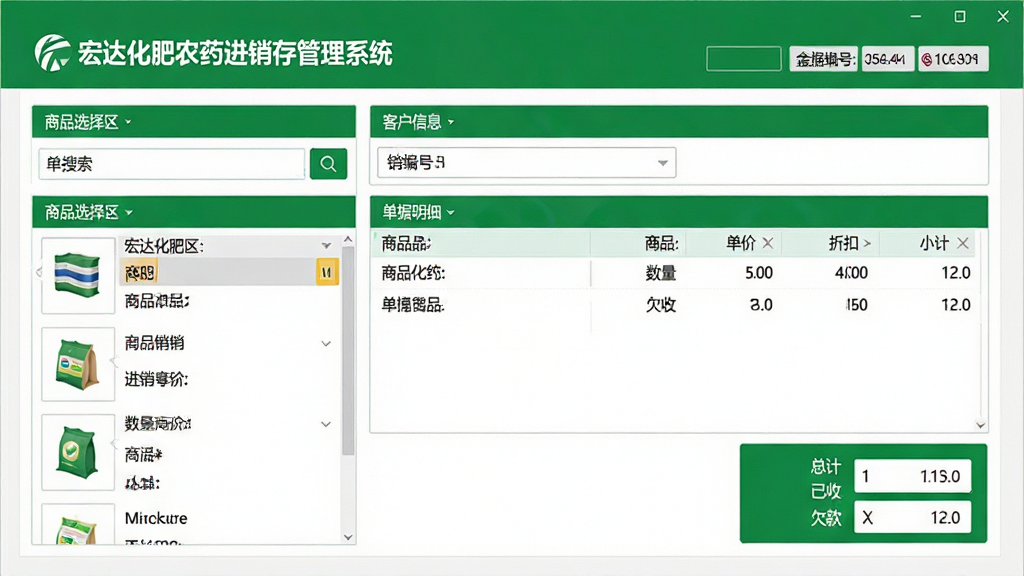Collapse the lower 商品选择区 list header
The width and height of the screenshot is (1024, 576).
[x=193, y=212]
